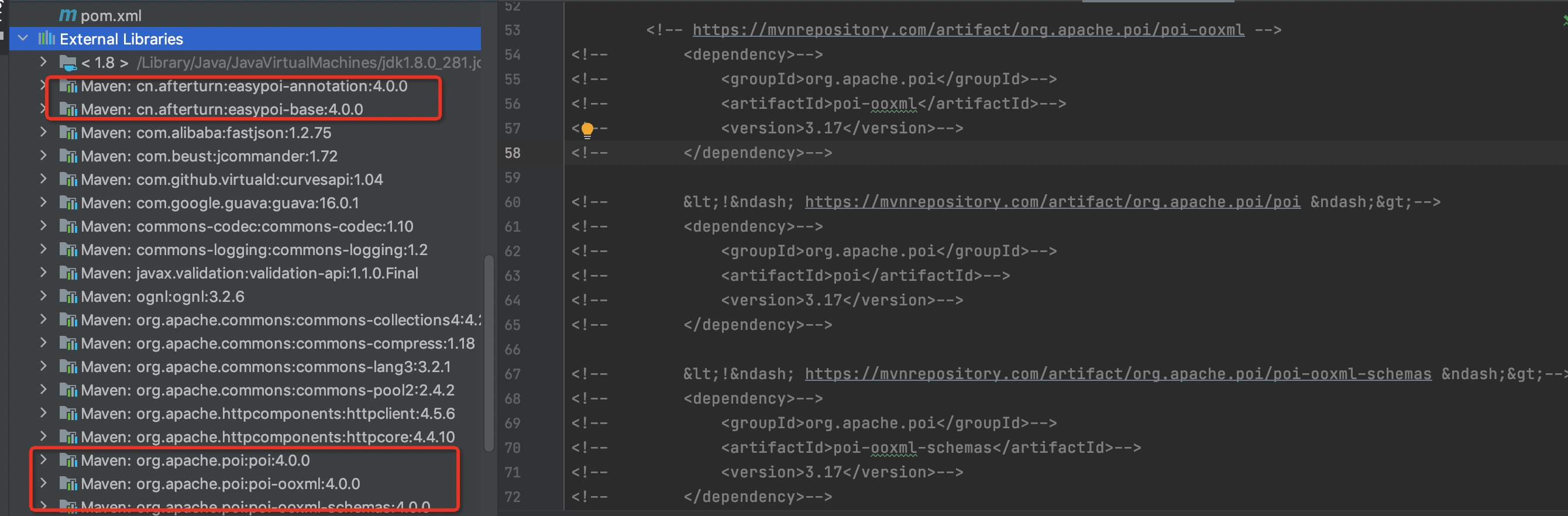Click library icon of jcommander:1.72

click(68, 156)
